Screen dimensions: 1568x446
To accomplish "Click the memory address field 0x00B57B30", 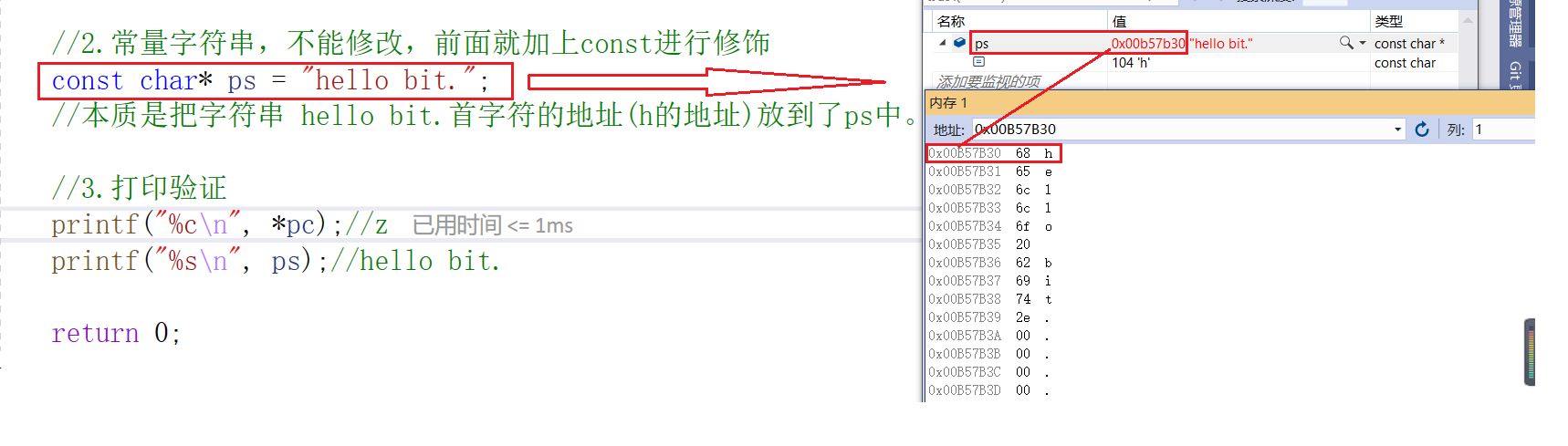I will pos(1182,130).
